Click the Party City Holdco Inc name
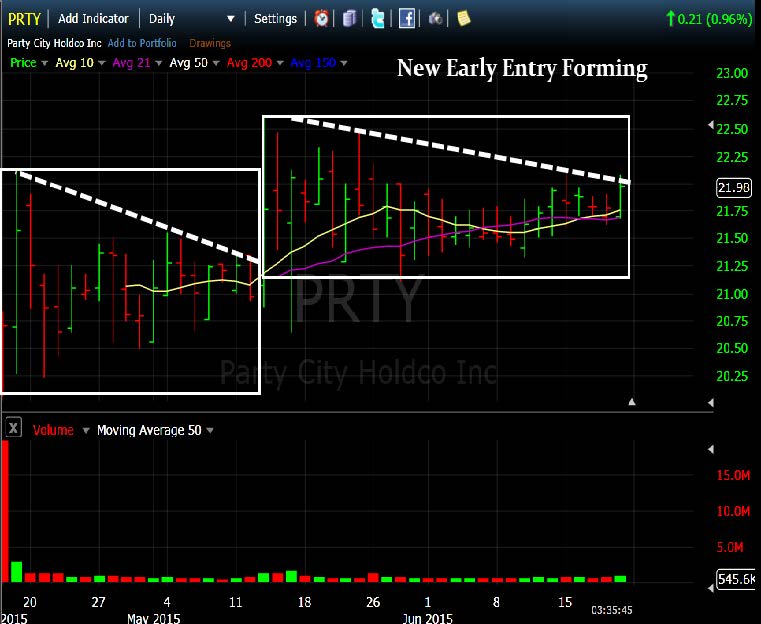The width and height of the screenshot is (761, 624). coord(54,43)
